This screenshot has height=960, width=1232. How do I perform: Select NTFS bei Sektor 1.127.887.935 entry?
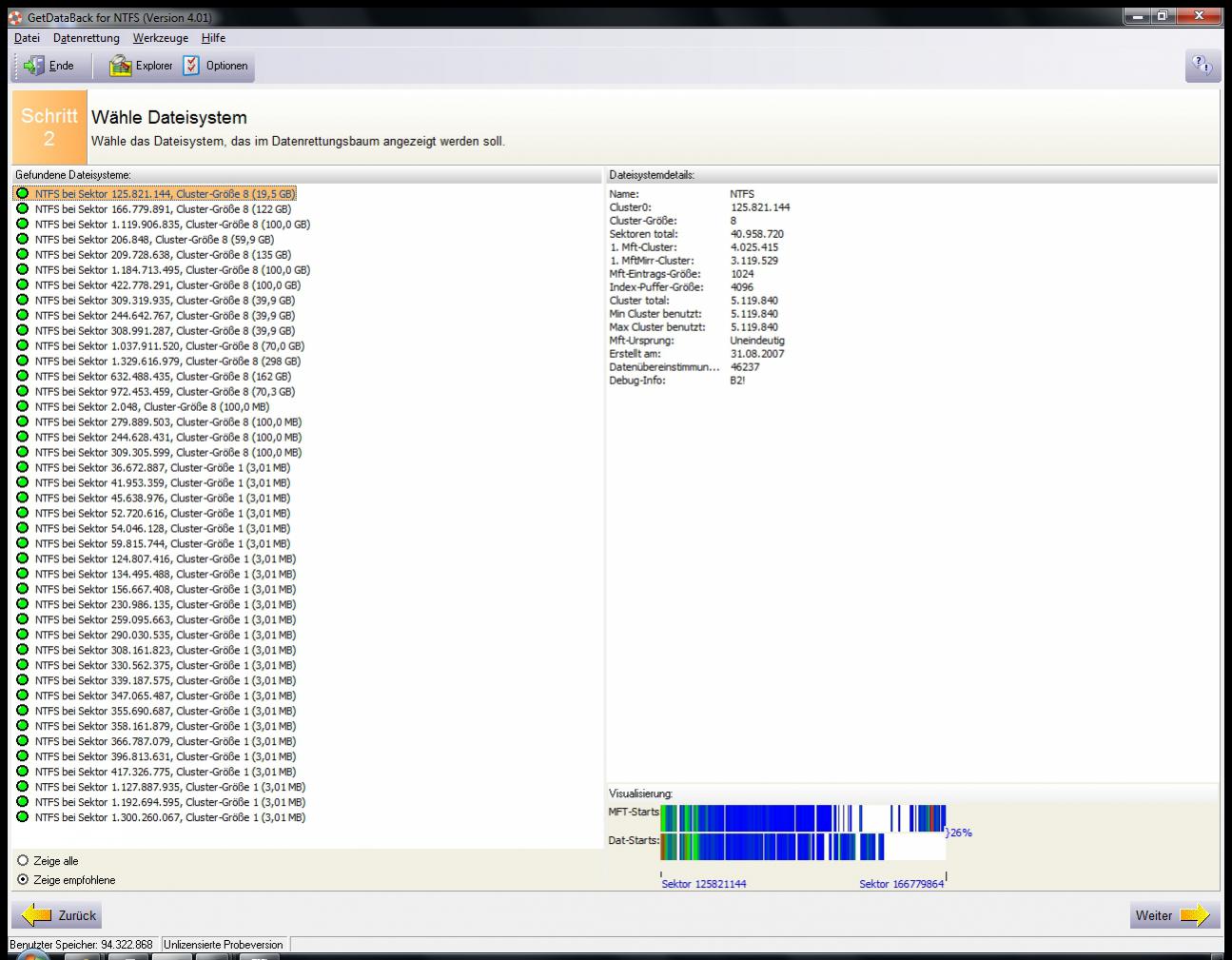coord(161,788)
